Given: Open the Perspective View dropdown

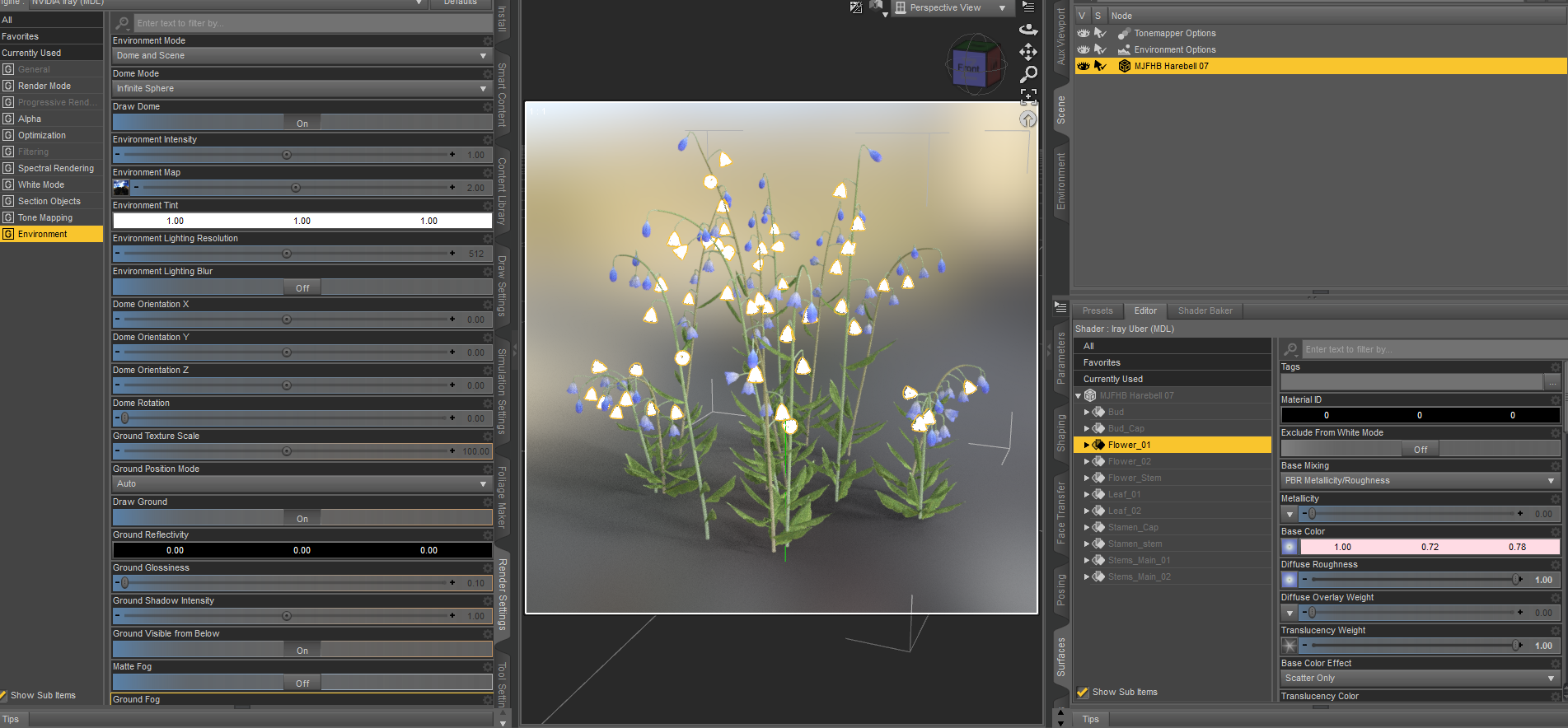Looking at the screenshot, I should [953, 7].
